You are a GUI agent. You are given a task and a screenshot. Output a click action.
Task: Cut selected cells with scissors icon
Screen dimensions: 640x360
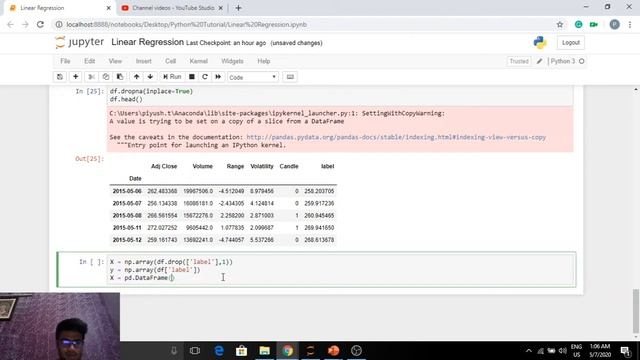[91, 77]
